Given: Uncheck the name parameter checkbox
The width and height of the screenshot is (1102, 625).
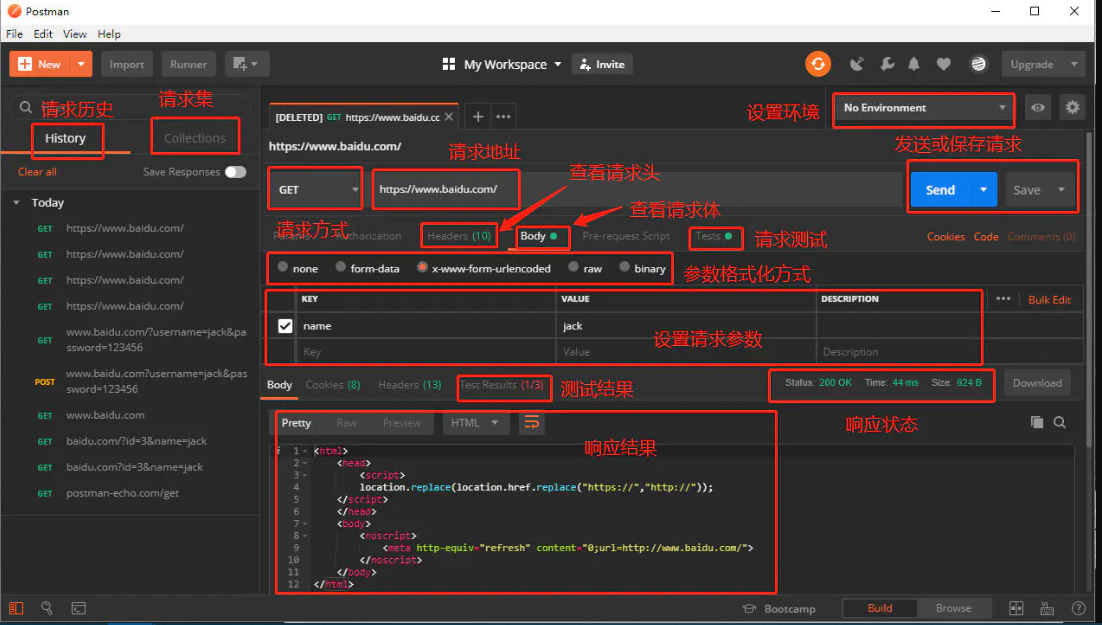Looking at the screenshot, I should click(285, 326).
